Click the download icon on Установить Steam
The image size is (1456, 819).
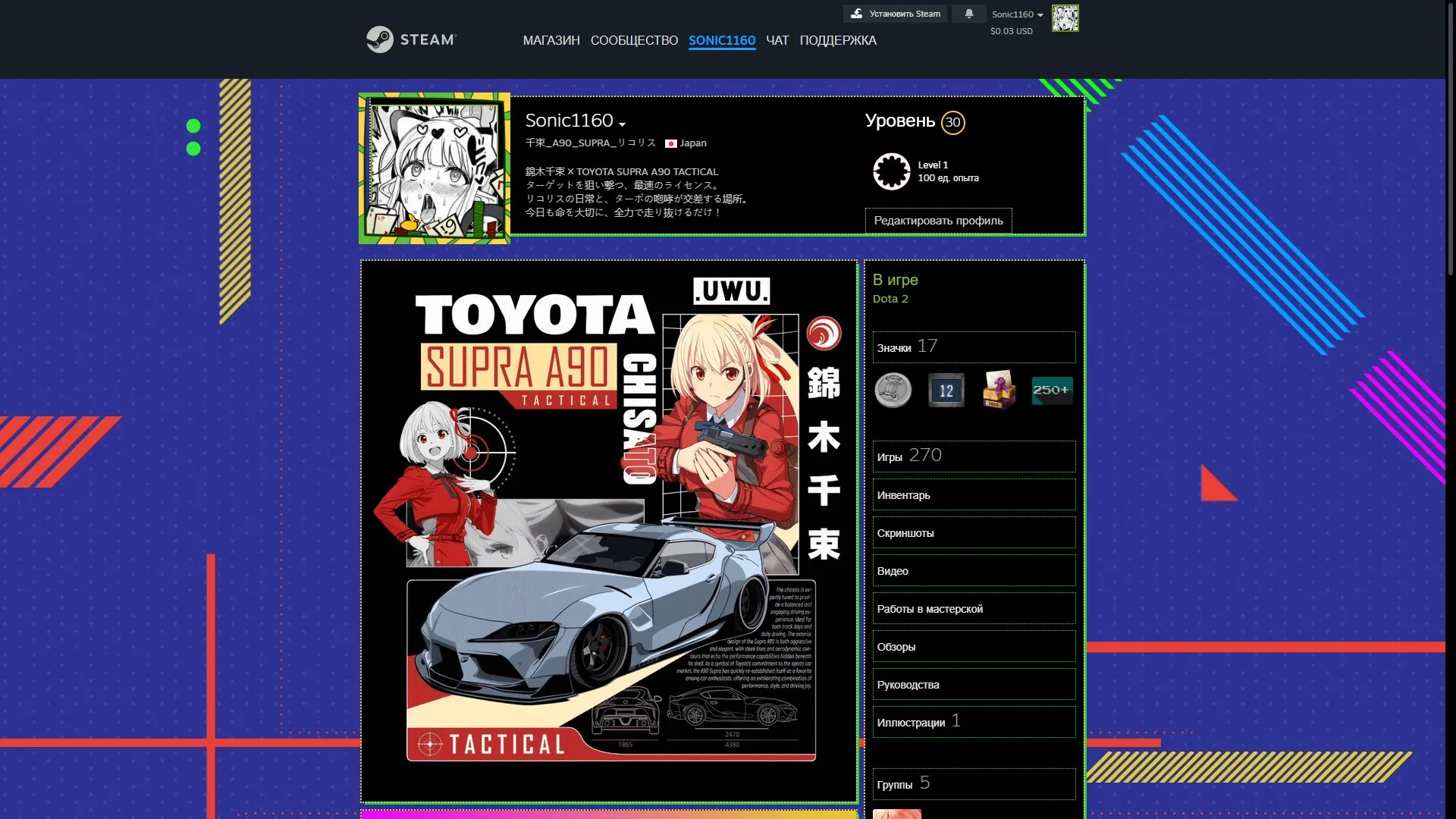coord(857,14)
